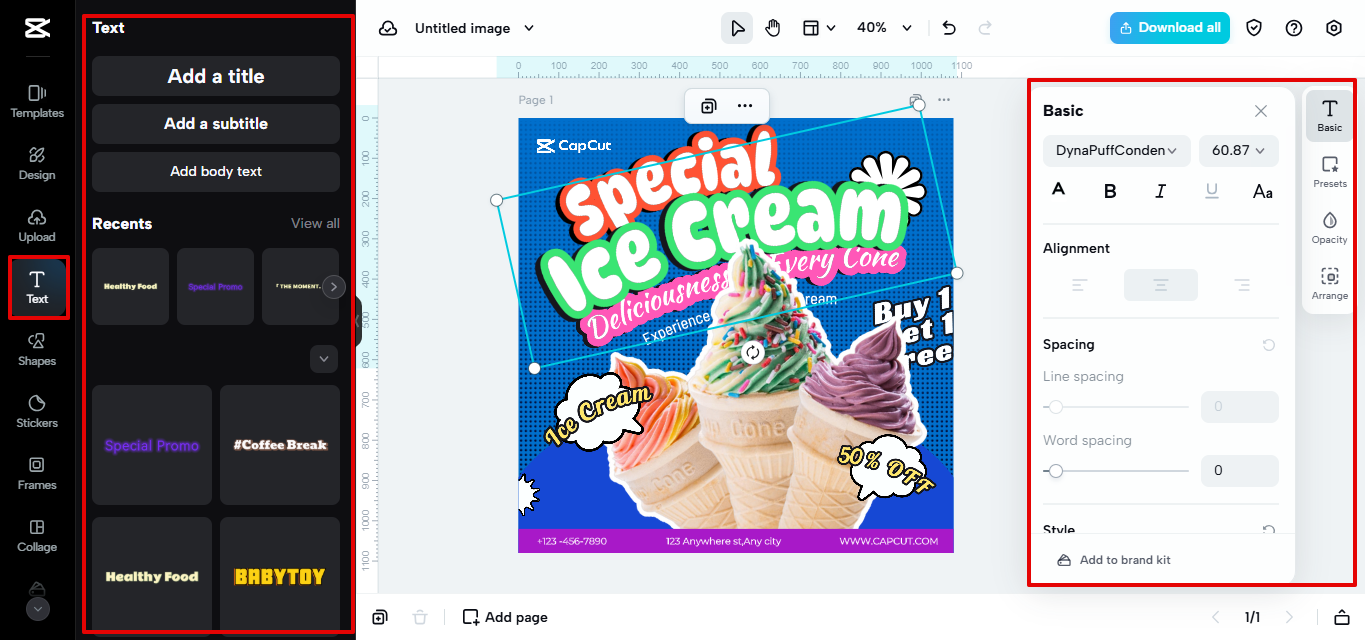Toggle underline formatting
The height and width of the screenshot is (640, 1365).
click(1212, 191)
